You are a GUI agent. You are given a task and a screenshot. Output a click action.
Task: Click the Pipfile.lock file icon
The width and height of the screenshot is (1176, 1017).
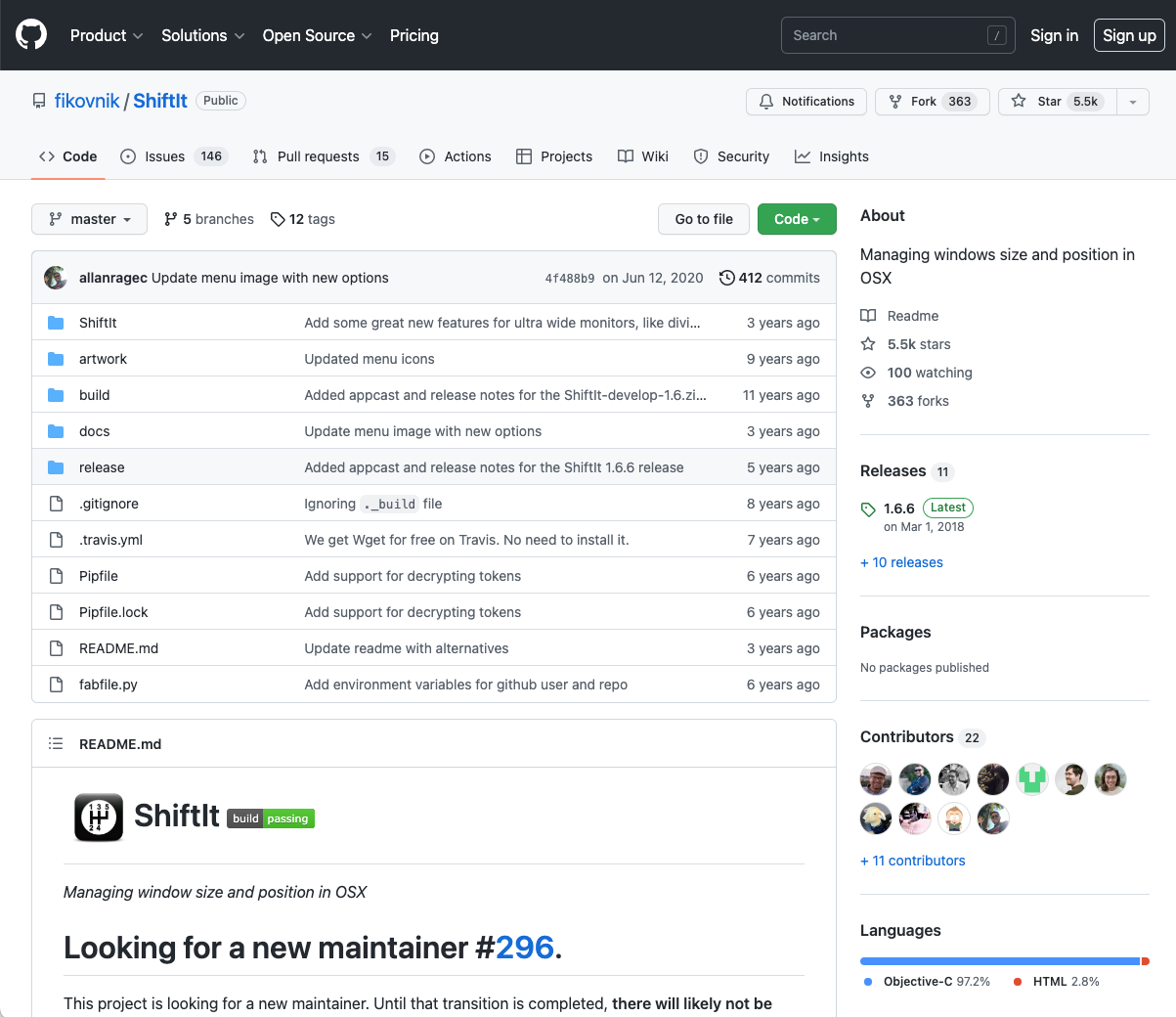(56, 612)
